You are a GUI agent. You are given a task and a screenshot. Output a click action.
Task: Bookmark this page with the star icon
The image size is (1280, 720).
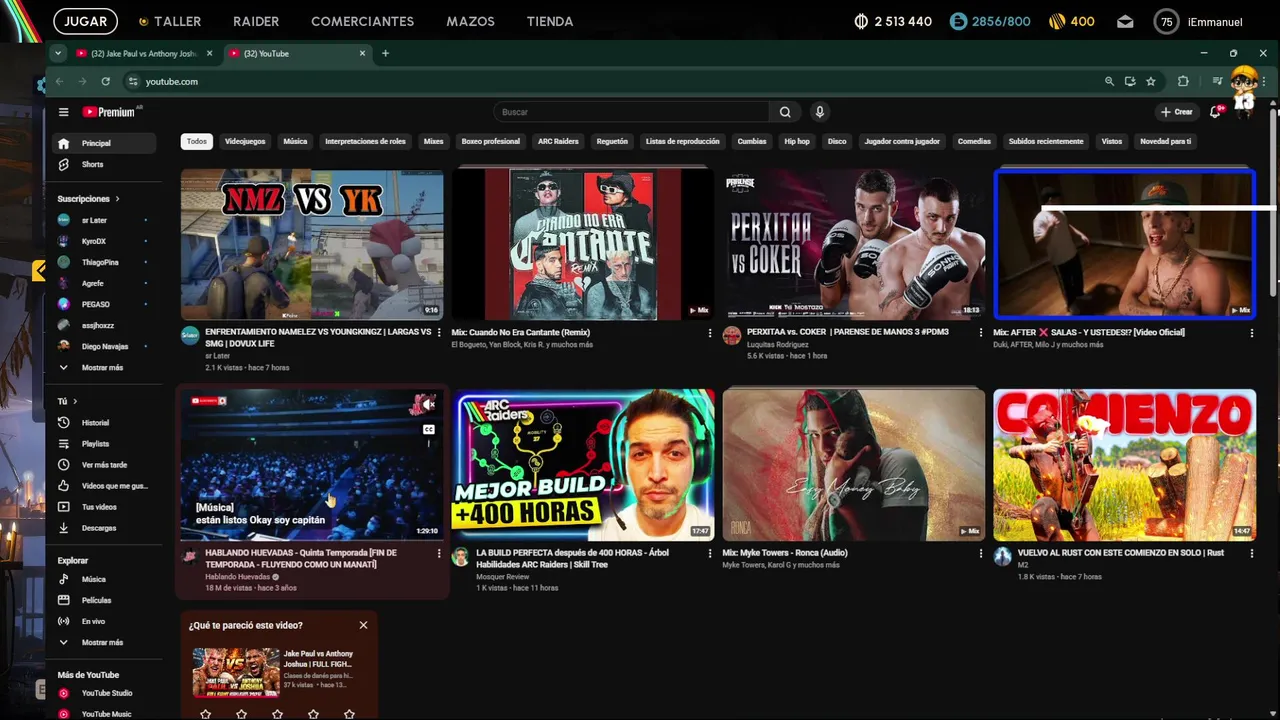pos(1151,81)
